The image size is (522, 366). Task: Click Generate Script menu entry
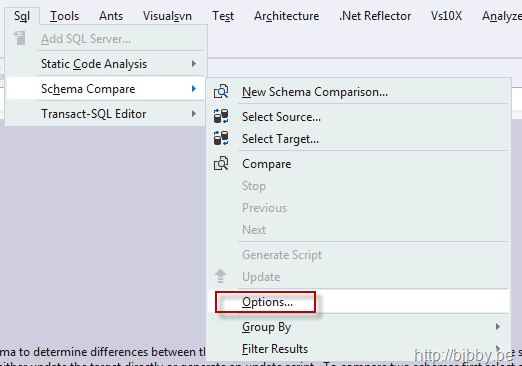(358, 255)
